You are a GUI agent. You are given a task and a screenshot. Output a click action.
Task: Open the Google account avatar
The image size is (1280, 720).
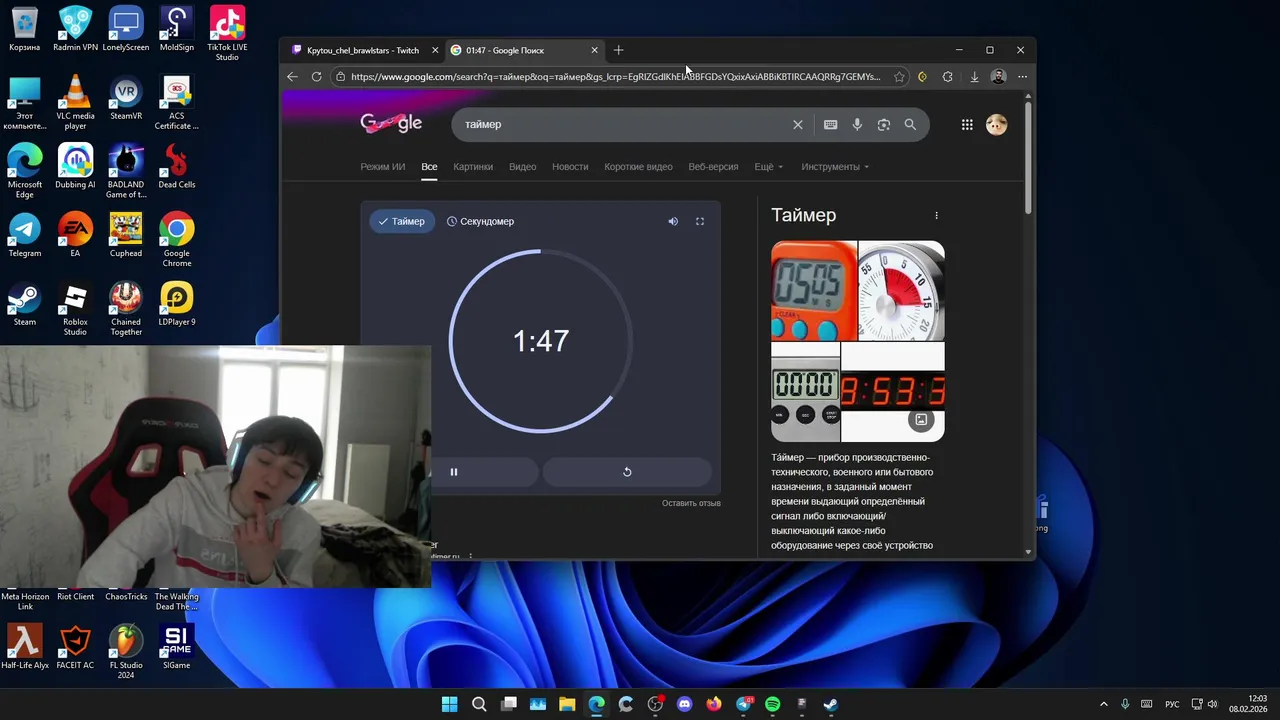tap(996, 125)
